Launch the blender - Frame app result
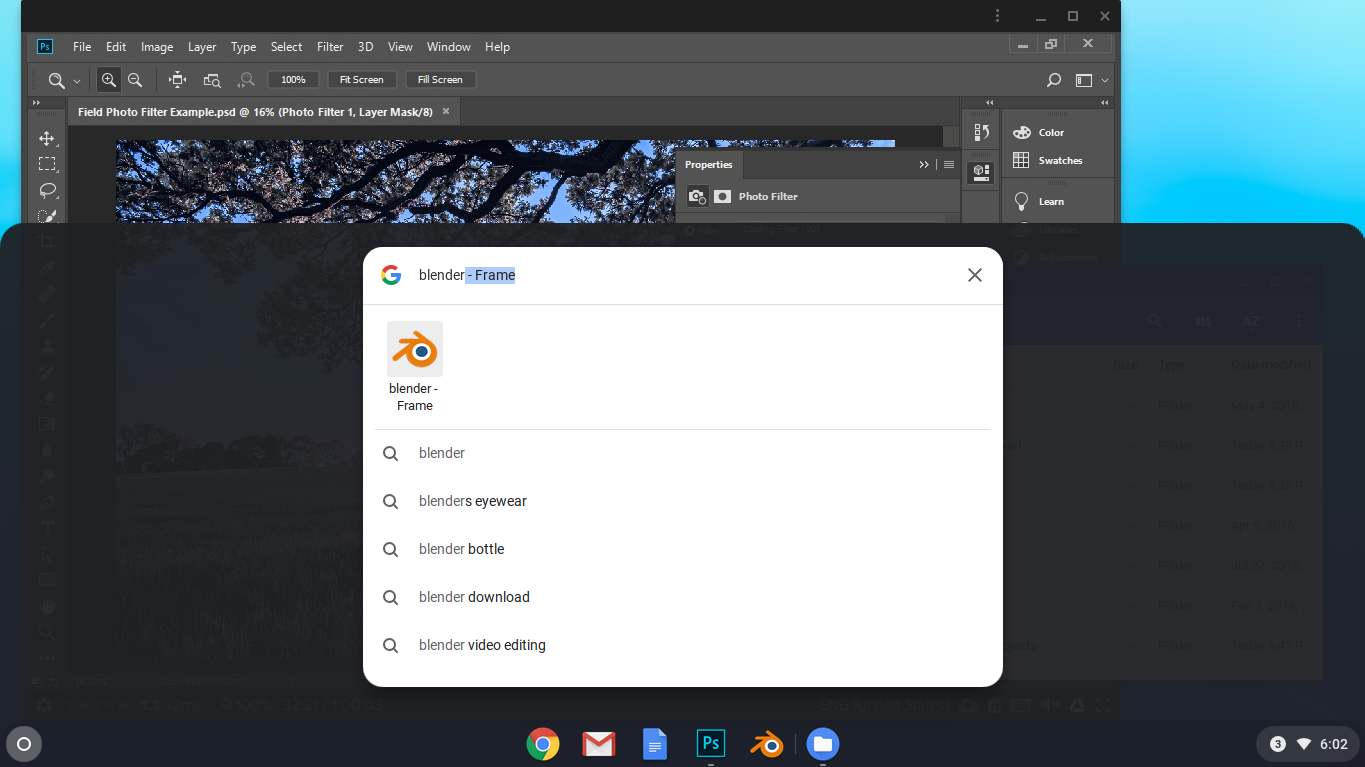This screenshot has height=767, width=1365. pos(414,366)
